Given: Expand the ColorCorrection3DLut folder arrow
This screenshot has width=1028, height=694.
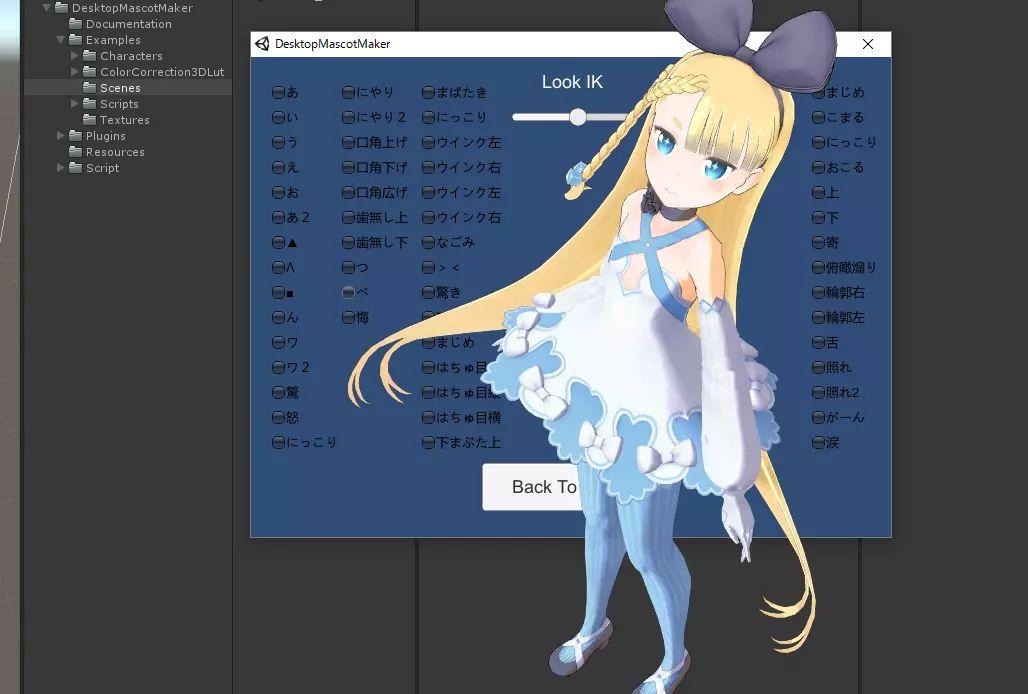Looking at the screenshot, I should [74, 72].
